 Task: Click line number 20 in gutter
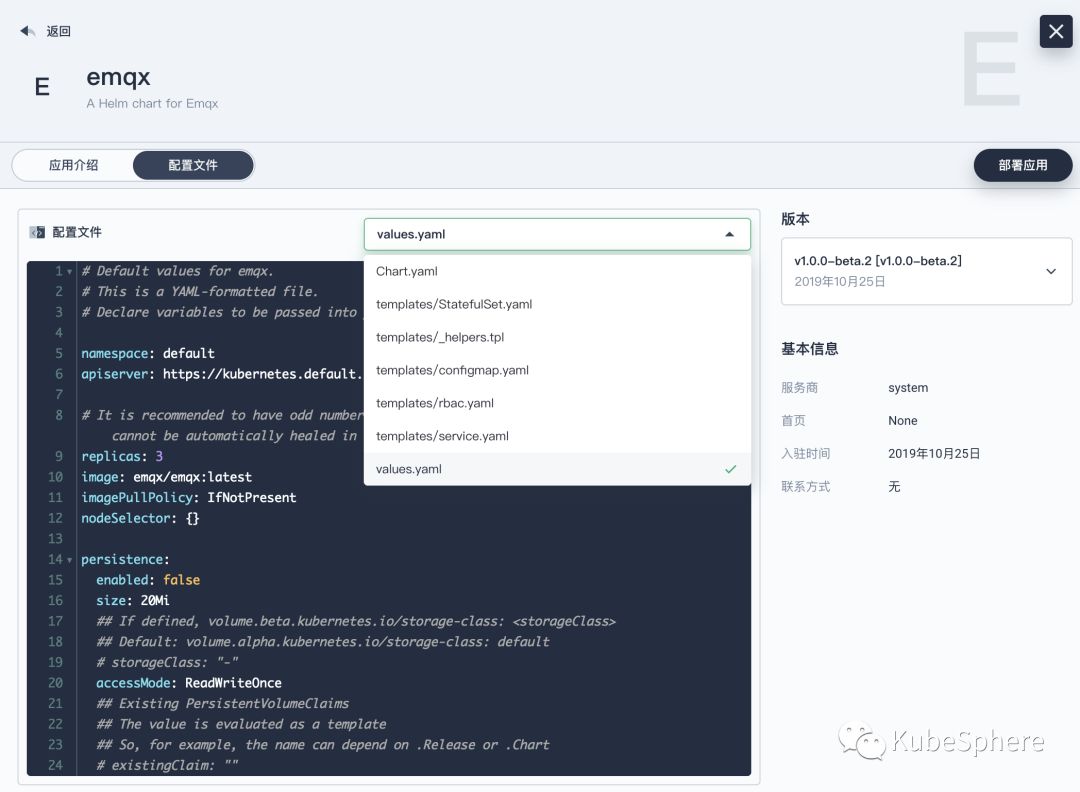pos(55,683)
